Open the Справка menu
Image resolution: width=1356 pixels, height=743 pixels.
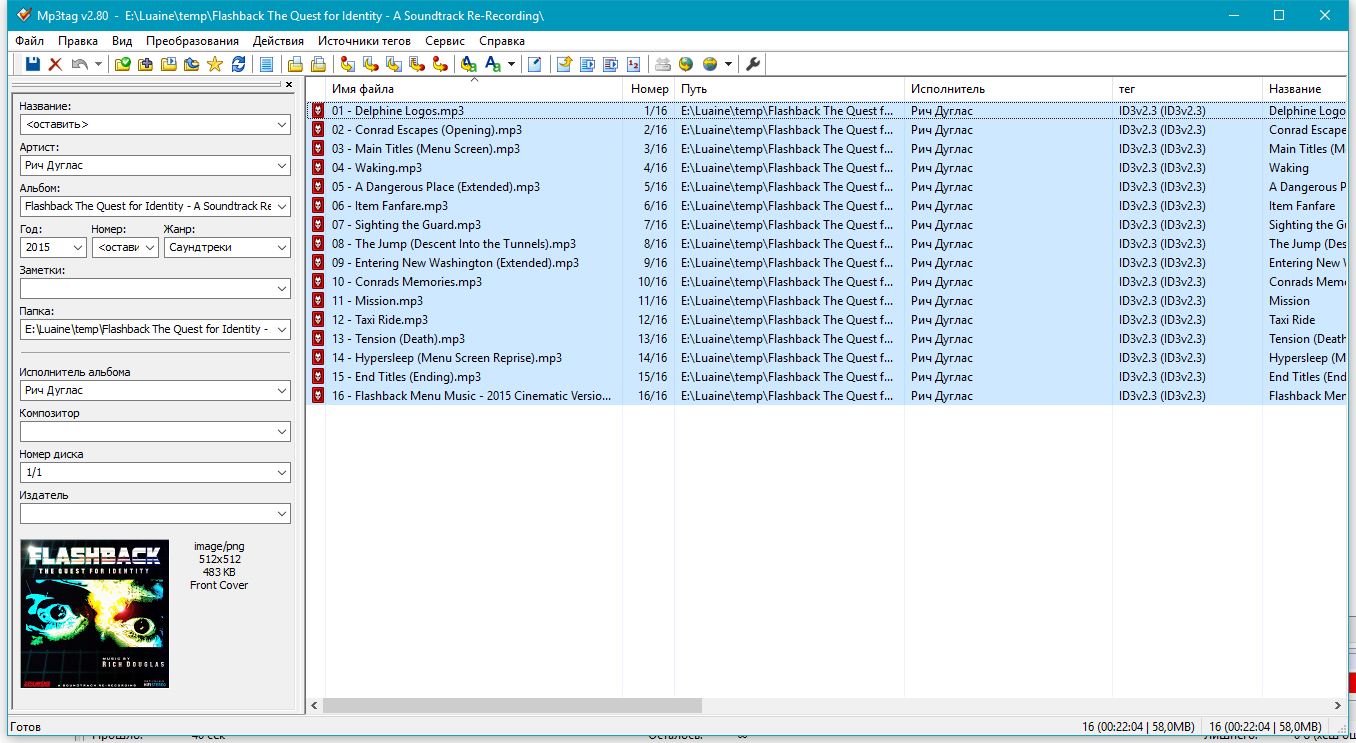(502, 41)
